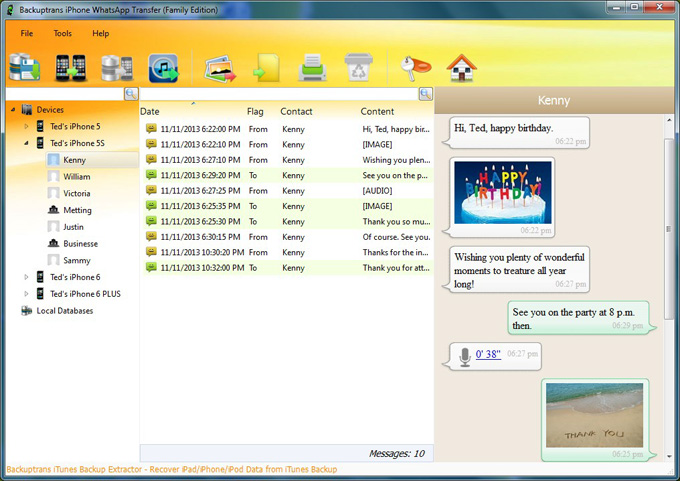Open the Help menu
Image resolution: width=680 pixels, height=481 pixels.
click(x=101, y=33)
